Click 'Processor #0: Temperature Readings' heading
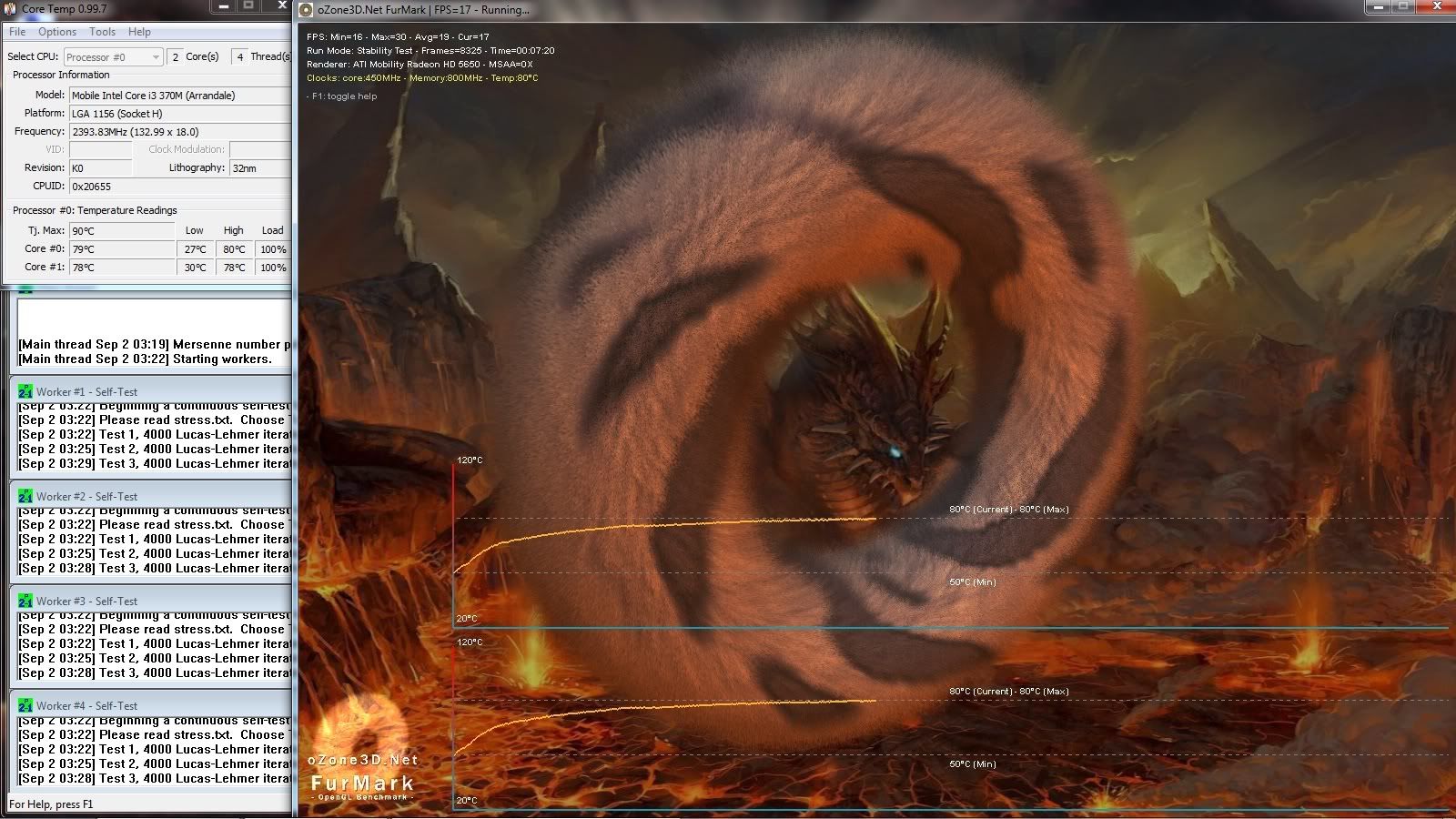Screen dimensions: 1456x819 point(95,210)
